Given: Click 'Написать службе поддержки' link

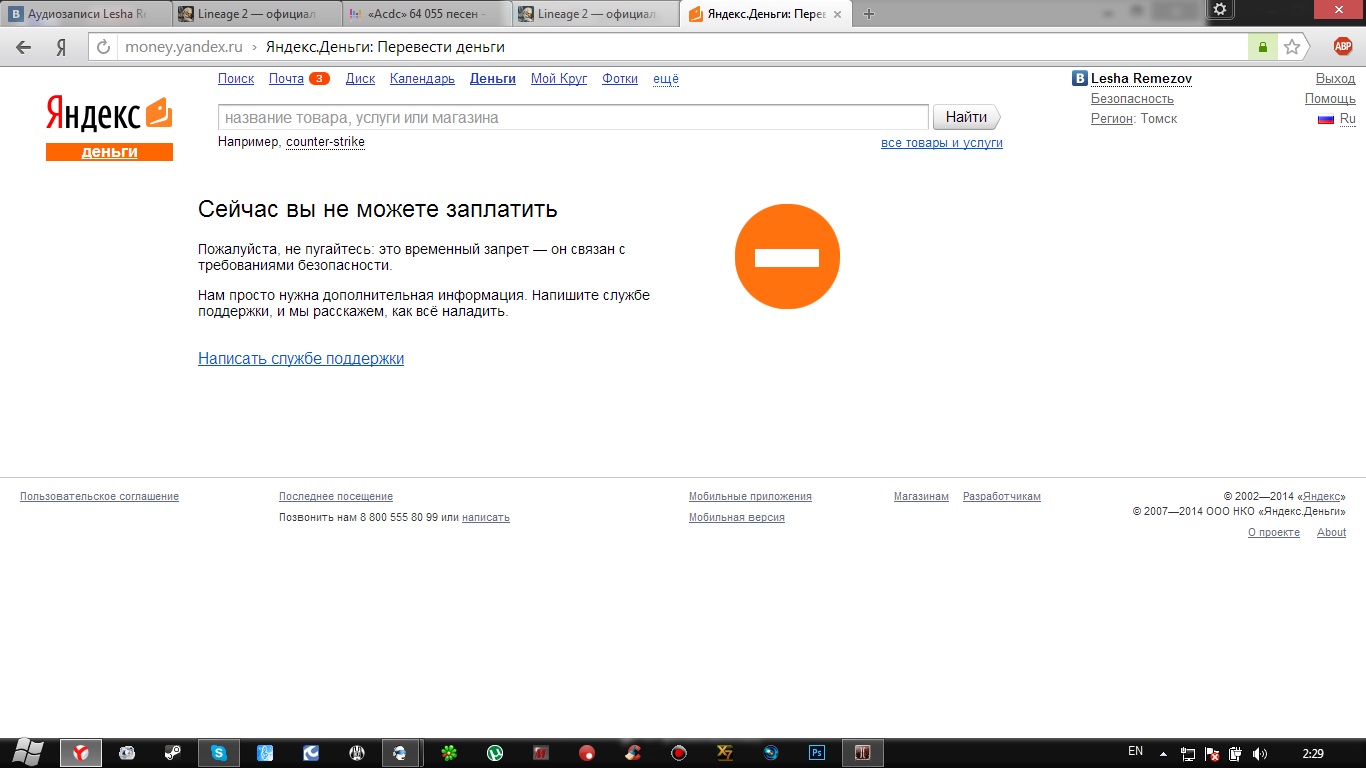Looking at the screenshot, I should click(x=301, y=359).
